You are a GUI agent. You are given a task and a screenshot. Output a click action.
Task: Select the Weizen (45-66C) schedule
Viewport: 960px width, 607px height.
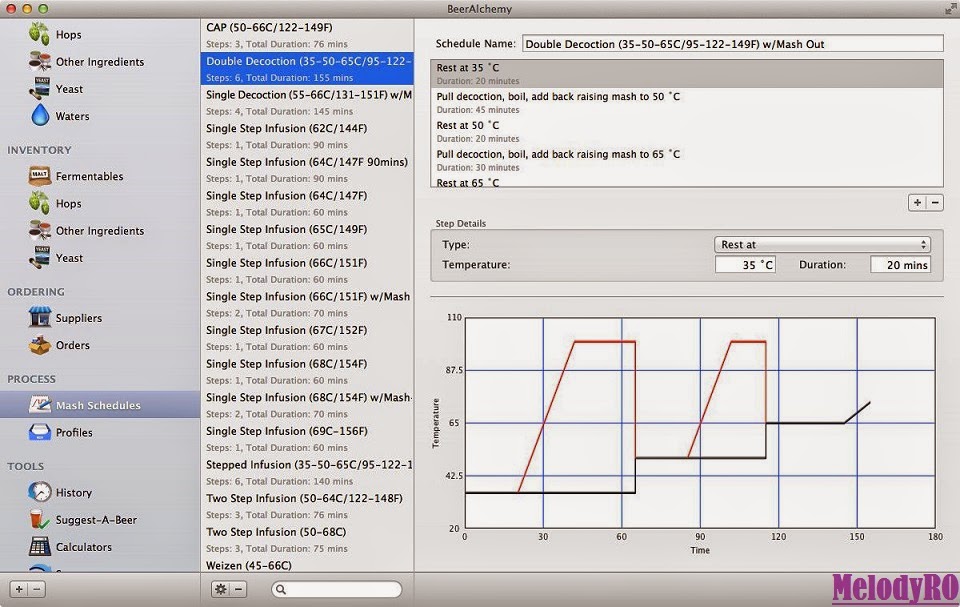[307, 565]
